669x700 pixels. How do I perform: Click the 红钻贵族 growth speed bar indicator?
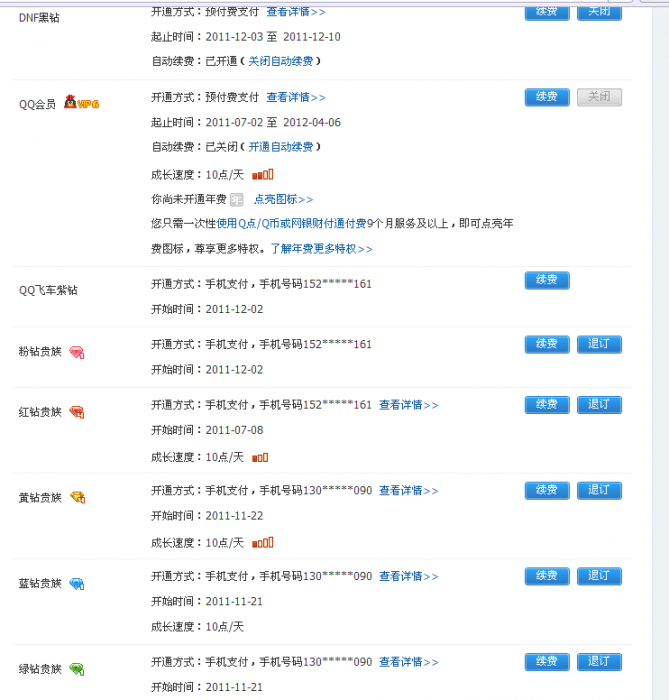[x=260, y=458]
